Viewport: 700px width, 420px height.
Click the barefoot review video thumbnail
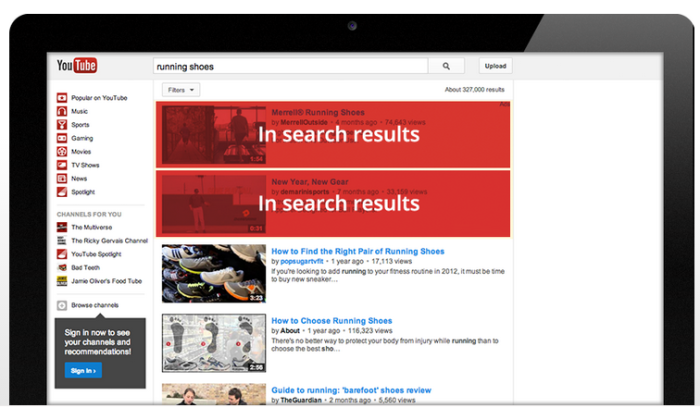214,394
